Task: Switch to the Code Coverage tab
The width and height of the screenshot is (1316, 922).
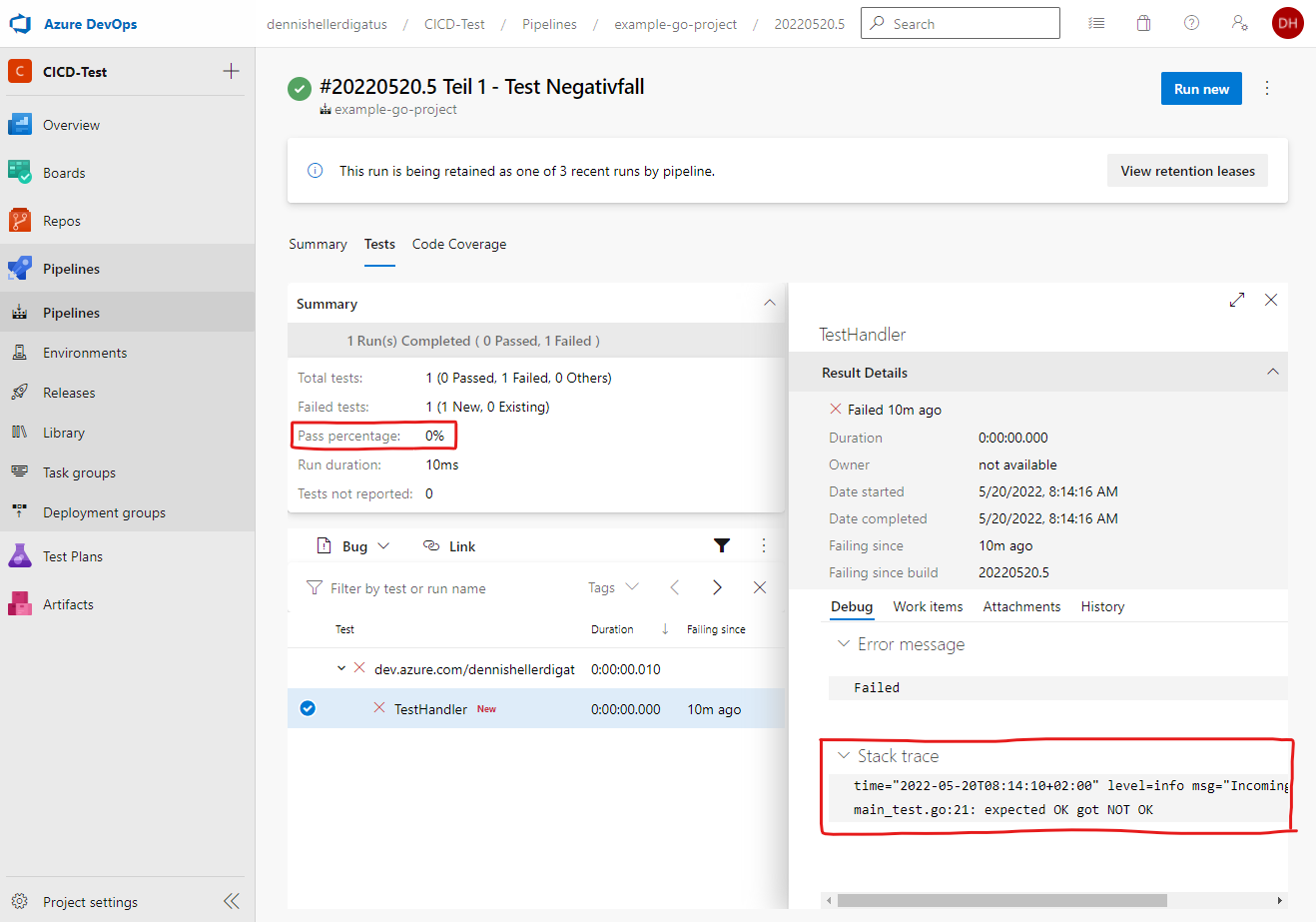Action: tap(459, 244)
